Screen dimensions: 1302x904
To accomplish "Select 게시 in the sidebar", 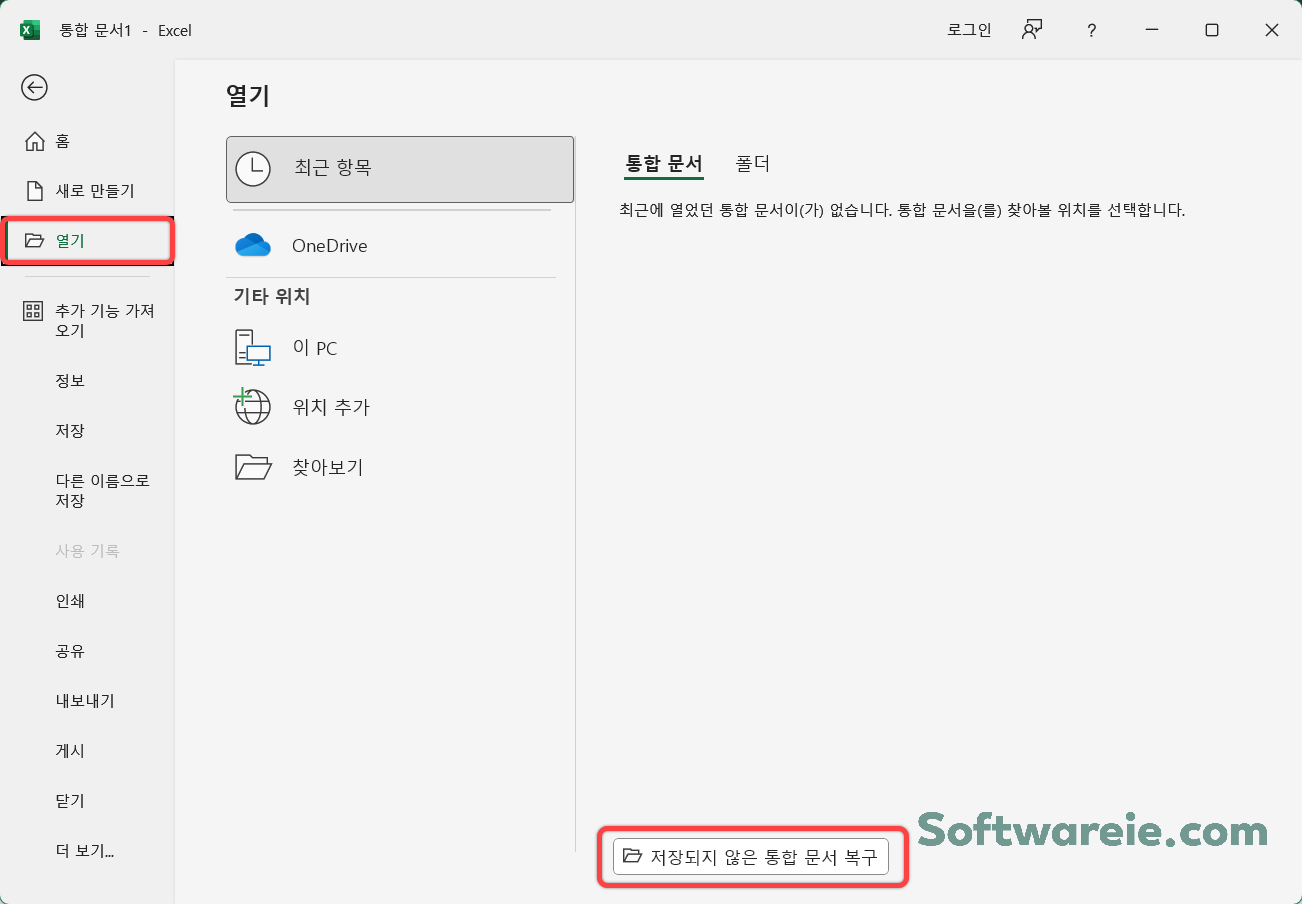I will [70, 751].
